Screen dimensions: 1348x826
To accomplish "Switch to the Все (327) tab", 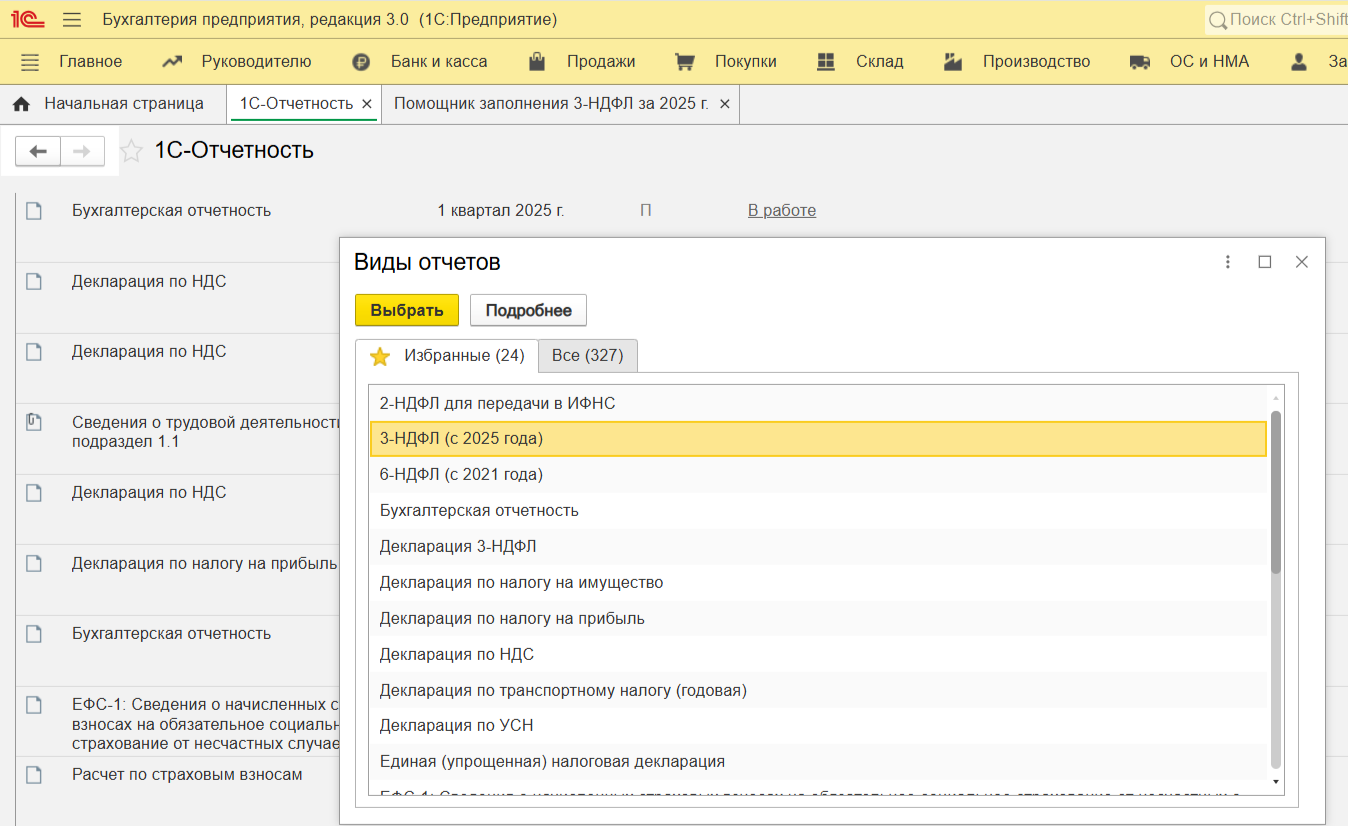I will click(587, 355).
